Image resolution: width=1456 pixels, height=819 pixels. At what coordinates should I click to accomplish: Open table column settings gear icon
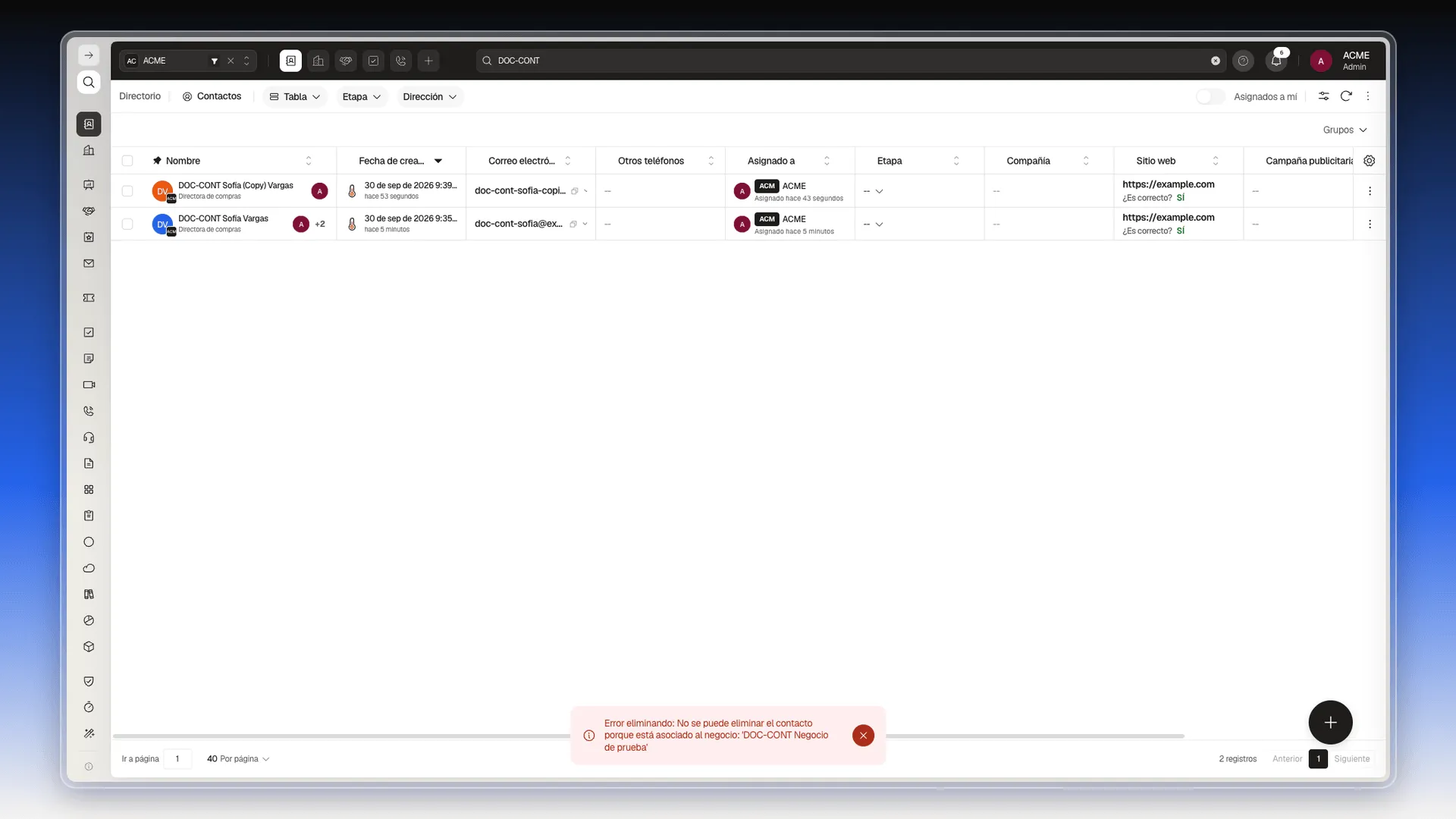pyautogui.click(x=1370, y=161)
